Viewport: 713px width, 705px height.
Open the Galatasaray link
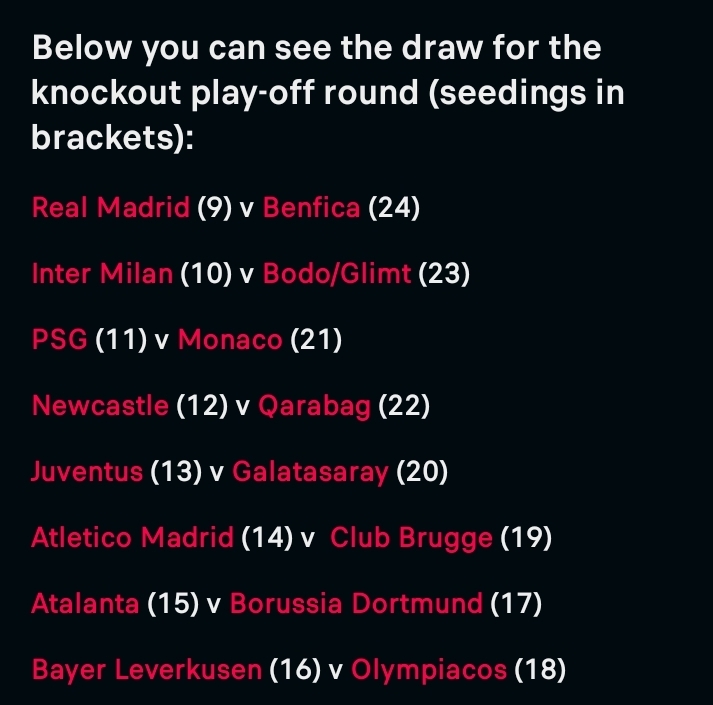310,472
